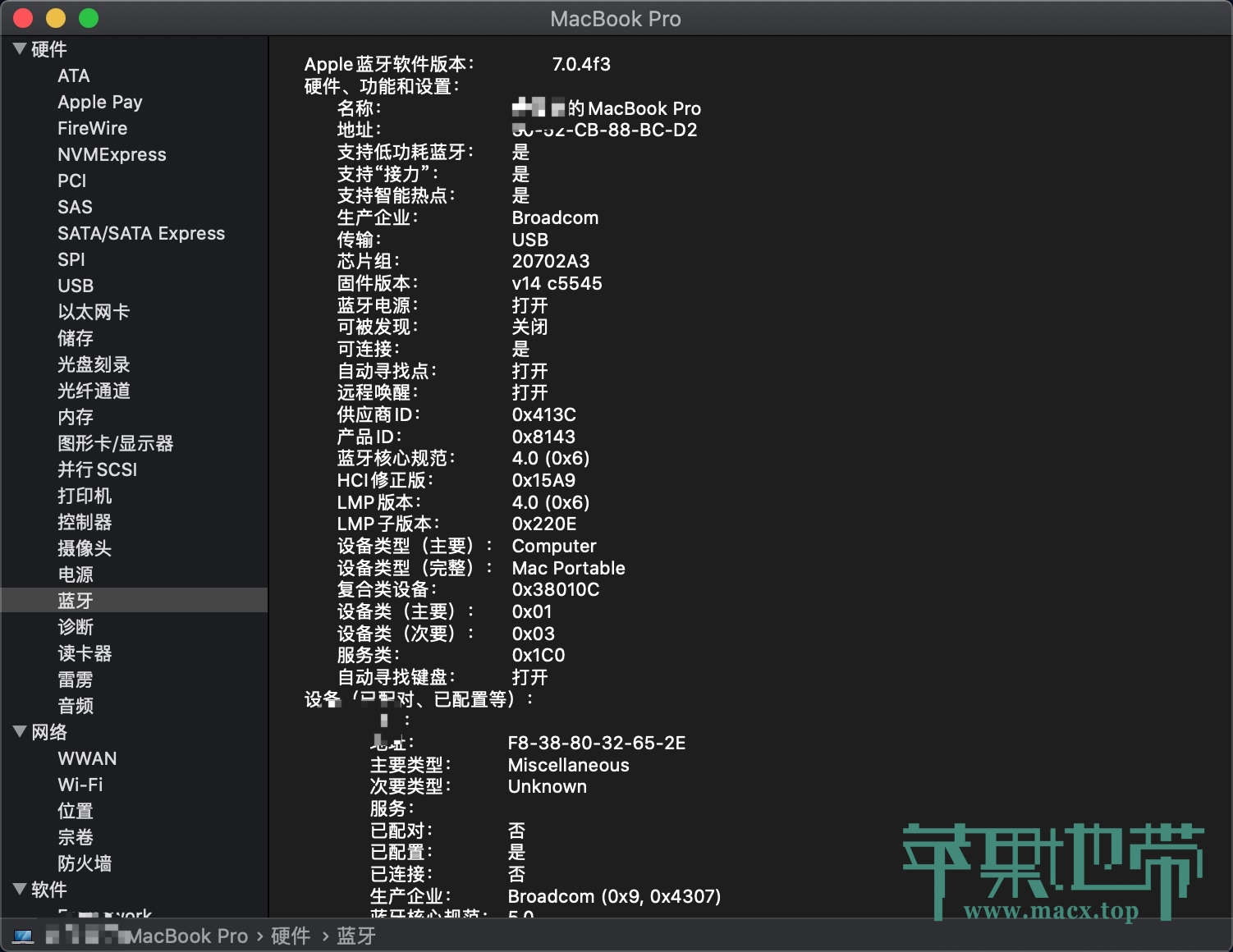Click 硬件 in the breadcrumb path
The width and height of the screenshot is (1233, 952).
[289, 936]
